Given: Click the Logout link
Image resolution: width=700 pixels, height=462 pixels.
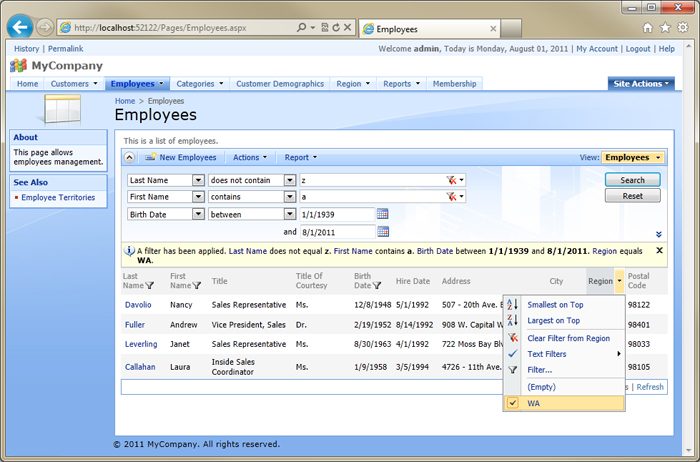Looking at the screenshot, I should [x=638, y=49].
